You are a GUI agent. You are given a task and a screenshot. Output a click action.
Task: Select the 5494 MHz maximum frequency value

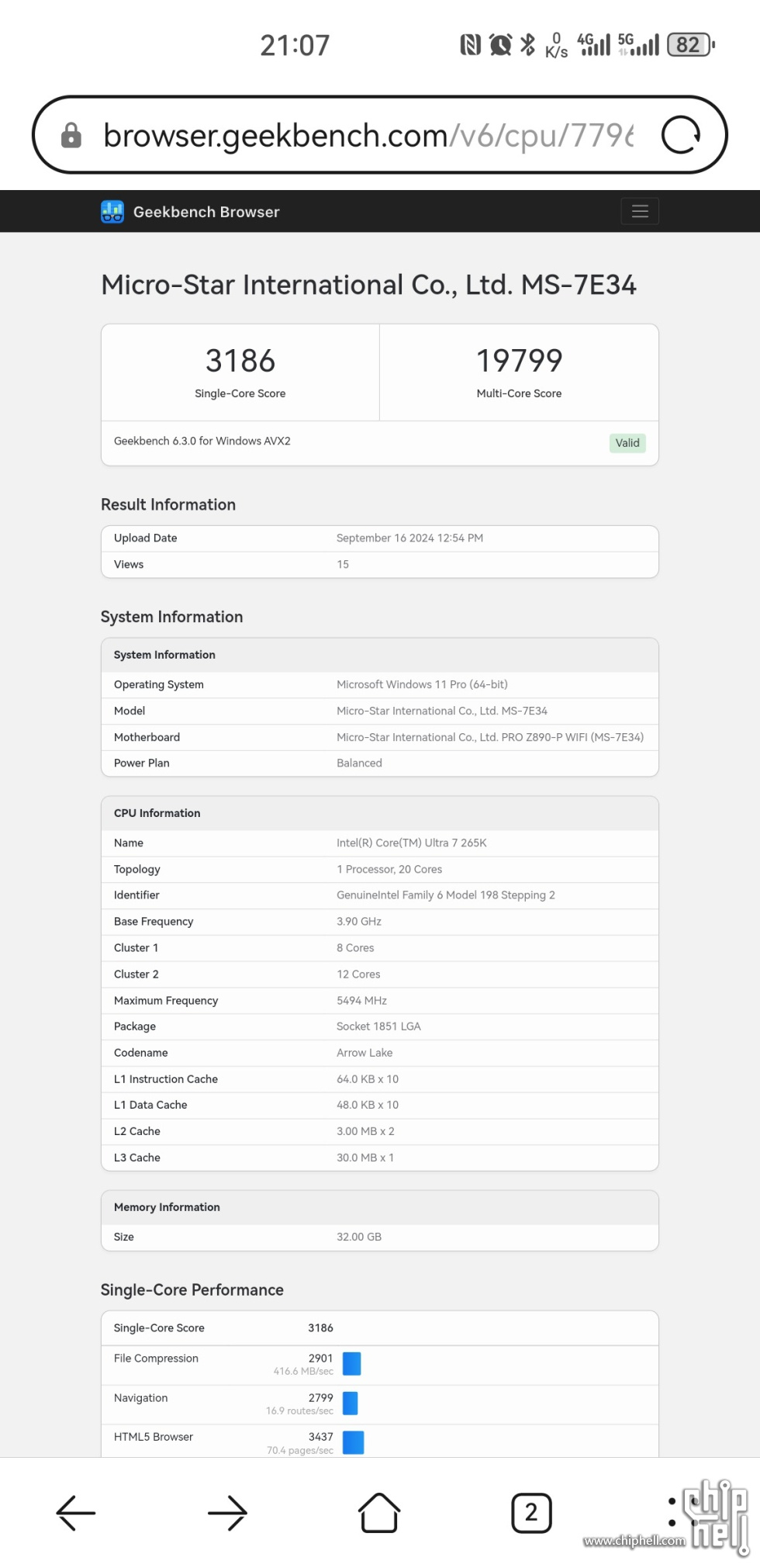coord(361,1001)
